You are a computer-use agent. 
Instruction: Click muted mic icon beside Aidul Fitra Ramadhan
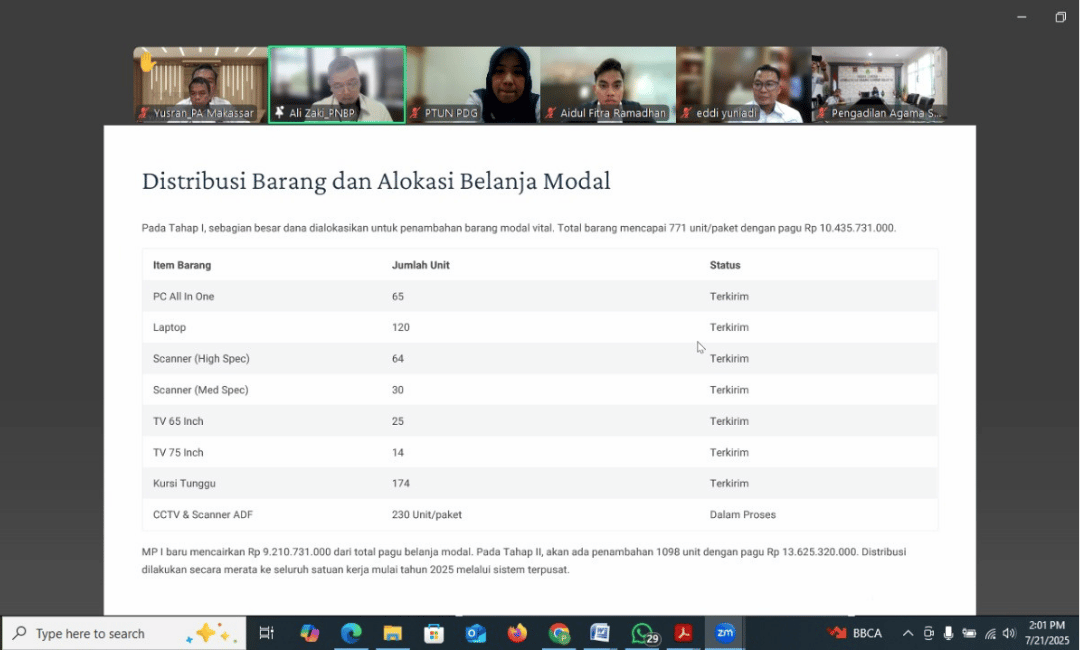point(551,113)
